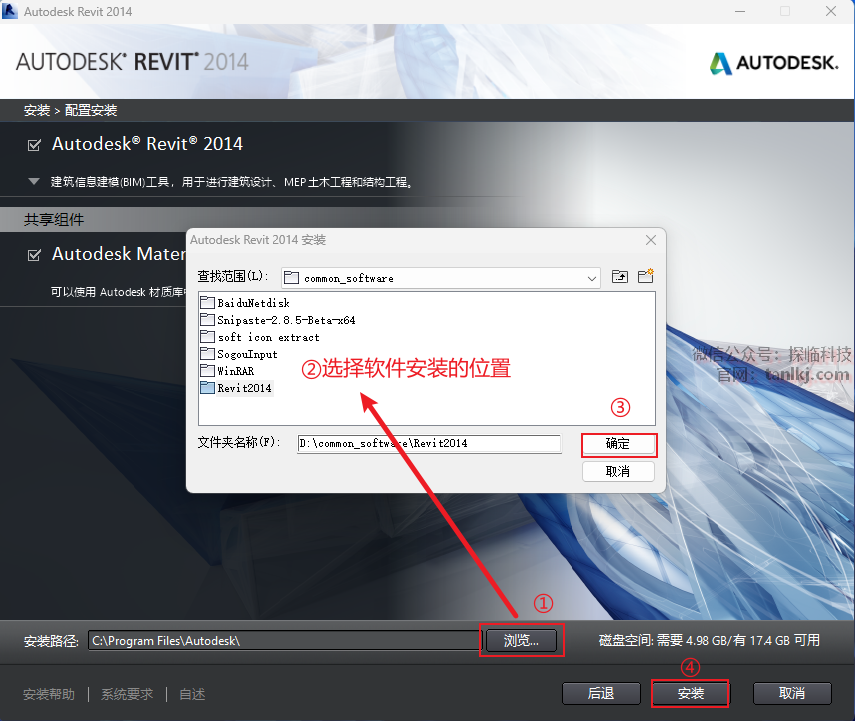Select the soft icon extract folder
The height and width of the screenshot is (721, 855).
coord(260,337)
